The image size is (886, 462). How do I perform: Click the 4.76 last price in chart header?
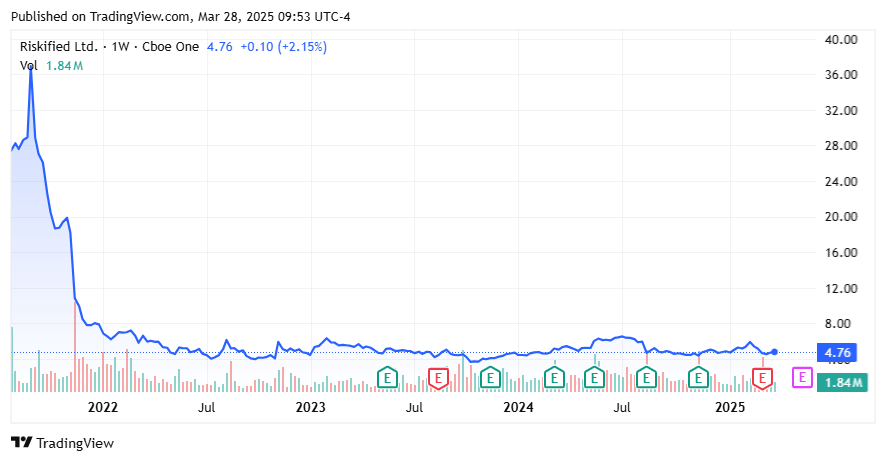[x=220, y=47]
